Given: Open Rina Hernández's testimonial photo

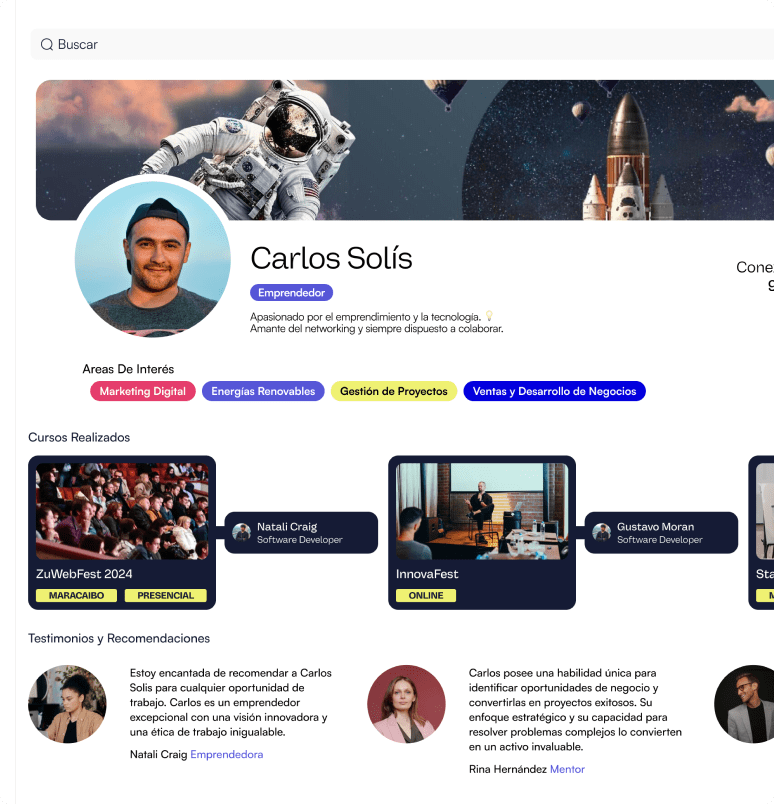Looking at the screenshot, I should 406,704.
